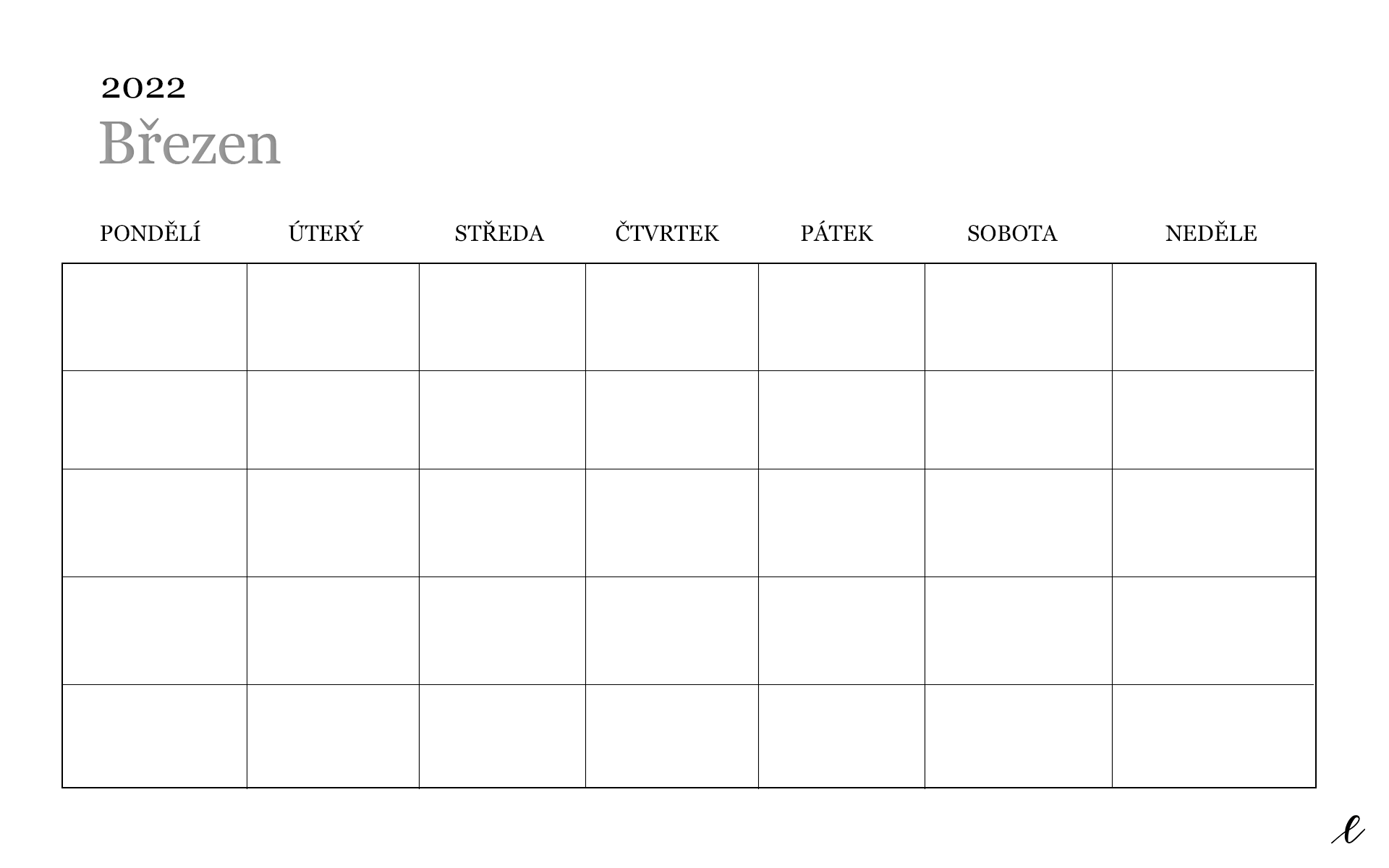
Task: Select the ÚTERÝ column header
Action: [x=326, y=232]
